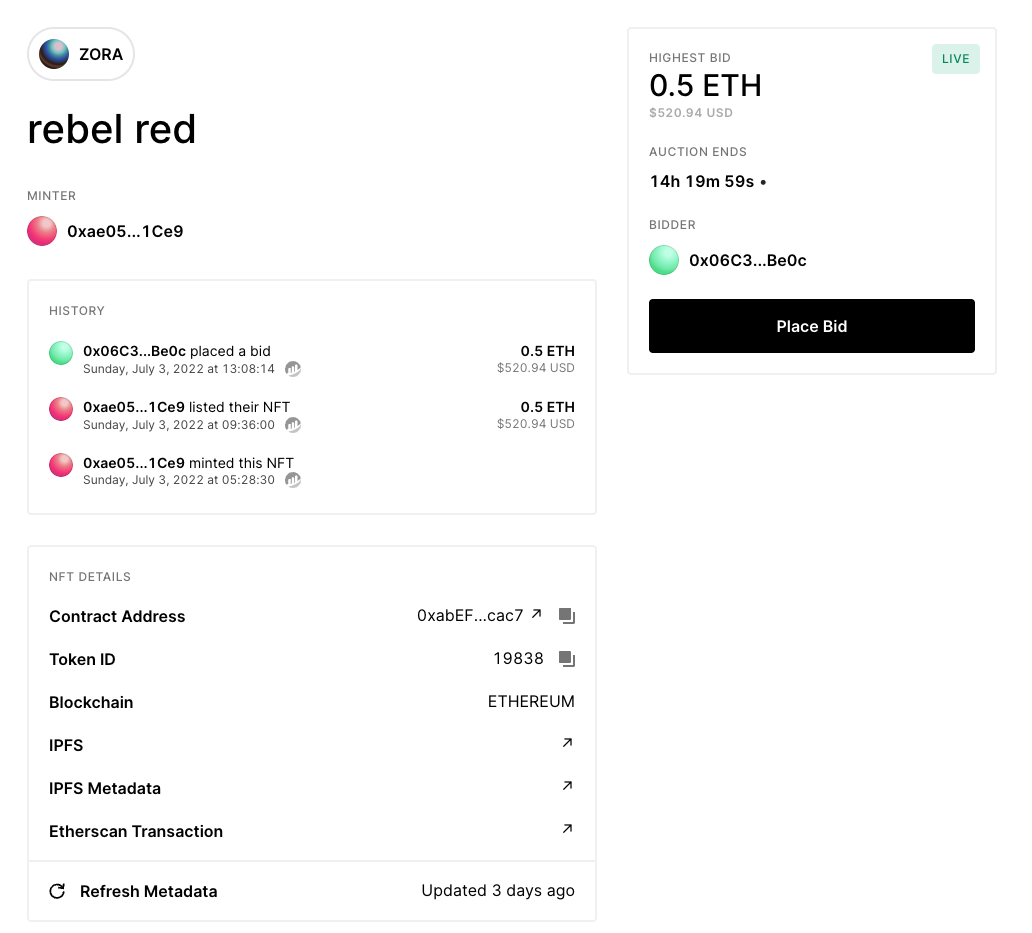
Task: Click the Place Bid button
Action: tap(811, 326)
